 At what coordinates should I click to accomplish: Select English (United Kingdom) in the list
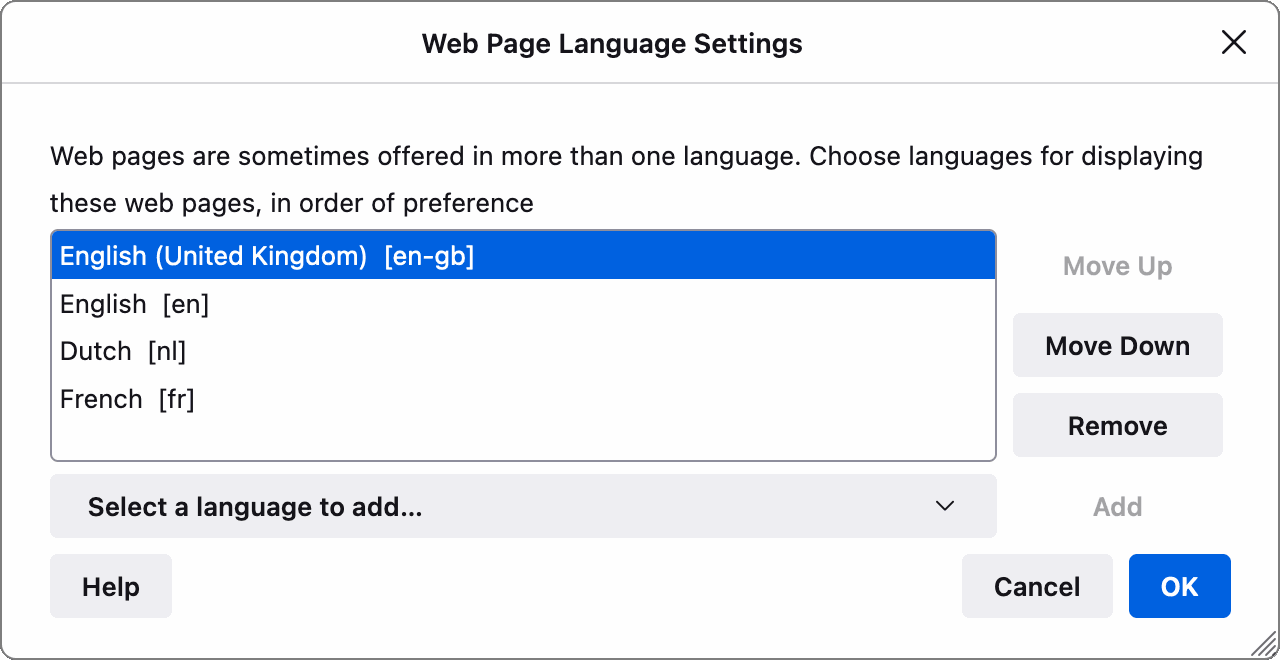(267, 256)
